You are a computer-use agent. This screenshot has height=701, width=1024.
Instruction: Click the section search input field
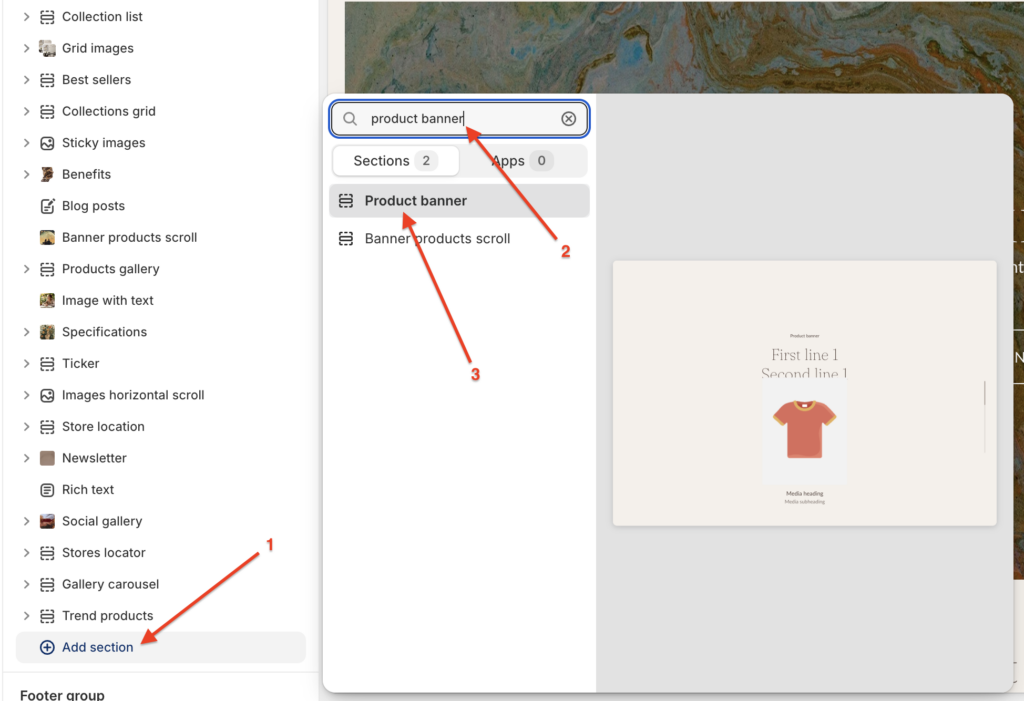click(x=460, y=119)
